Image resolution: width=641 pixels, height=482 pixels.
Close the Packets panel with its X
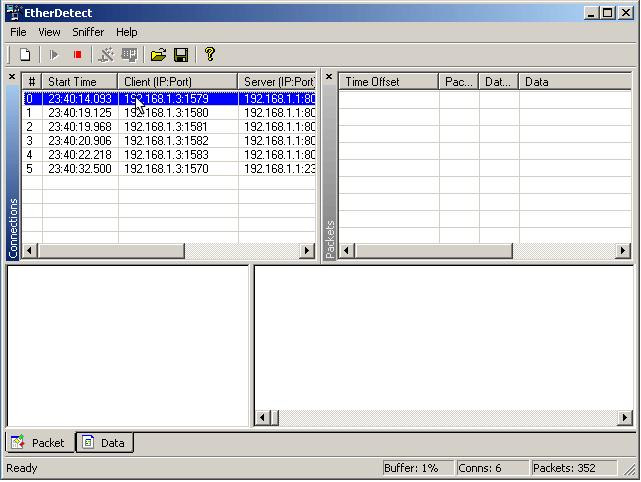[x=328, y=77]
